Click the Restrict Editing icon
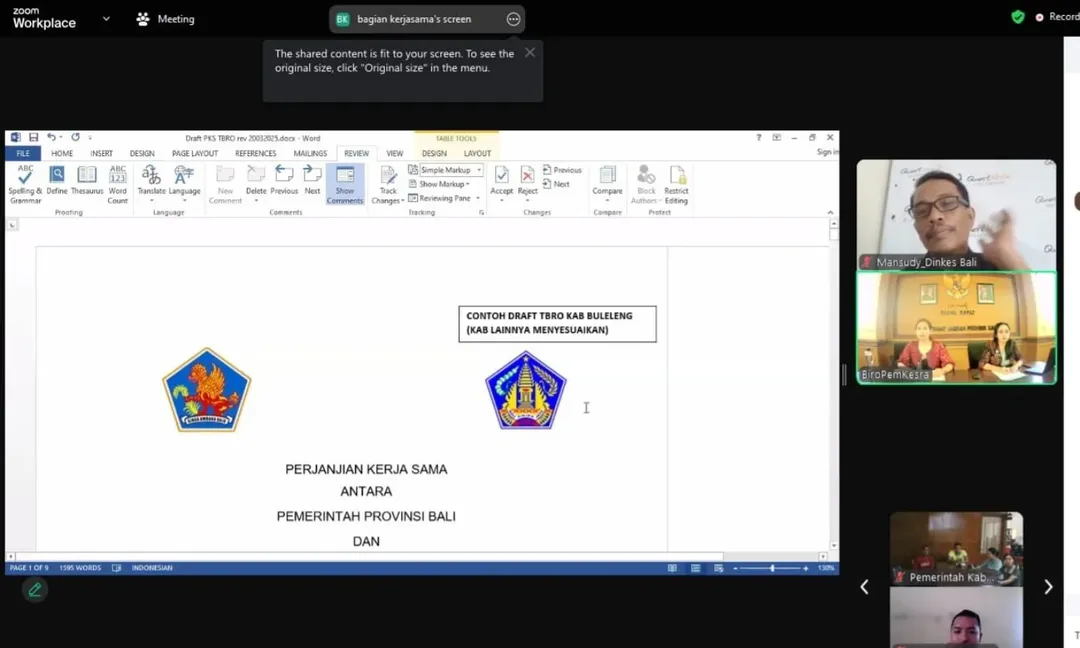Screen dimensions: 1080x648 [676, 182]
